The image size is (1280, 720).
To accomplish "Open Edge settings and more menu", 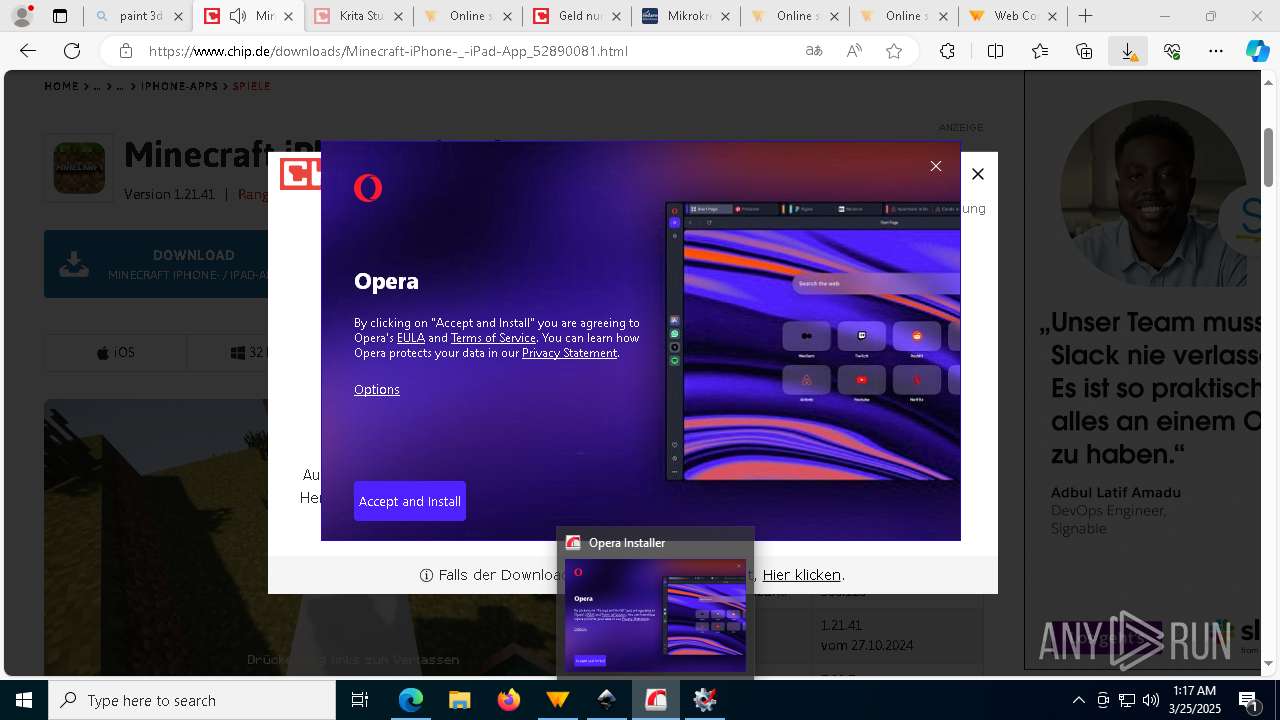I will pyautogui.click(x=1216, y=51).
